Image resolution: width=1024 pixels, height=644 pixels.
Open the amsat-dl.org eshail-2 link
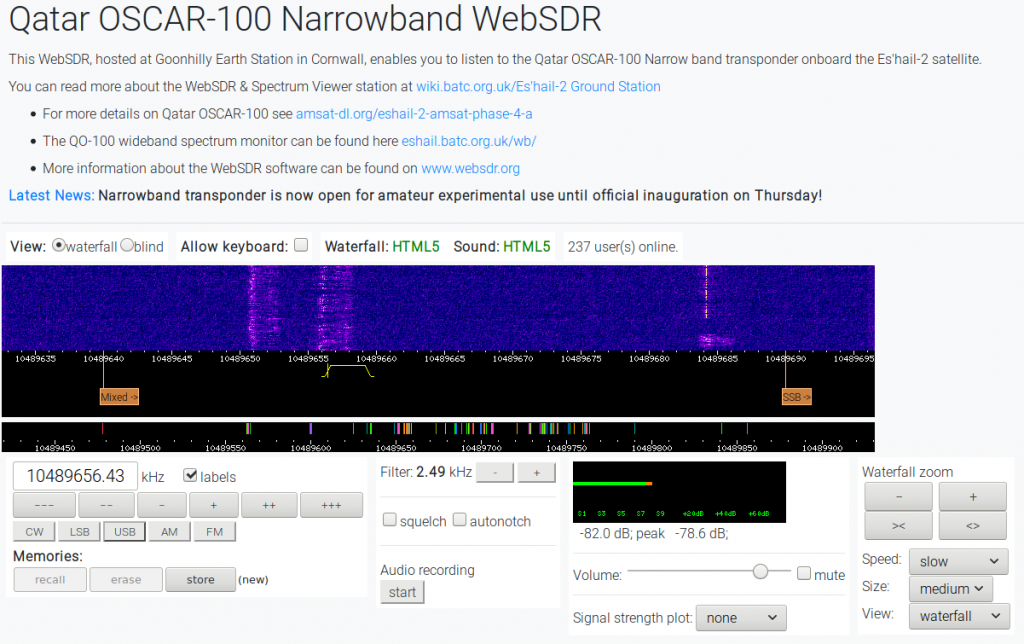point(414,114)
